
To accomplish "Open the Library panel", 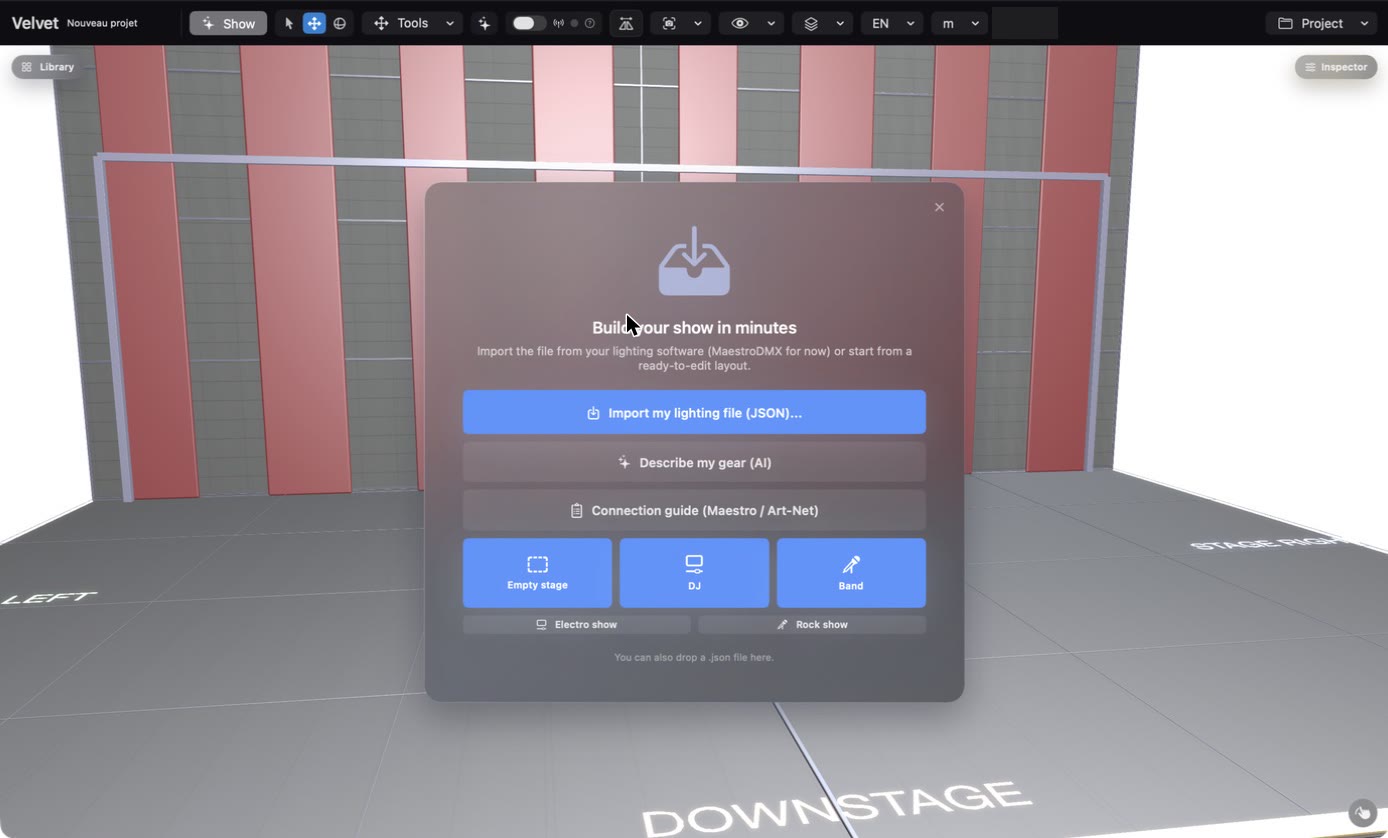I will click(x=47, y=67).
